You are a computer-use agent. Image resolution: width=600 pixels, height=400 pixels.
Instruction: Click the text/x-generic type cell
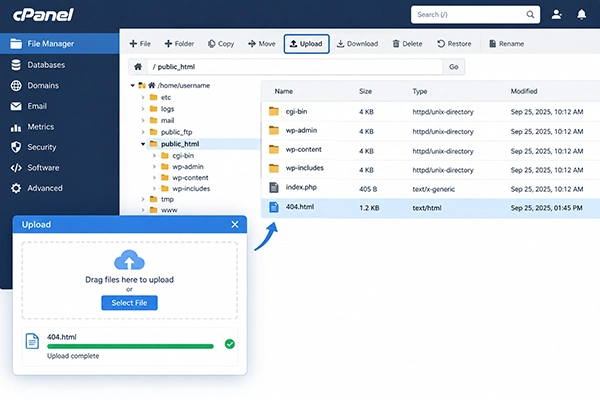434,189
